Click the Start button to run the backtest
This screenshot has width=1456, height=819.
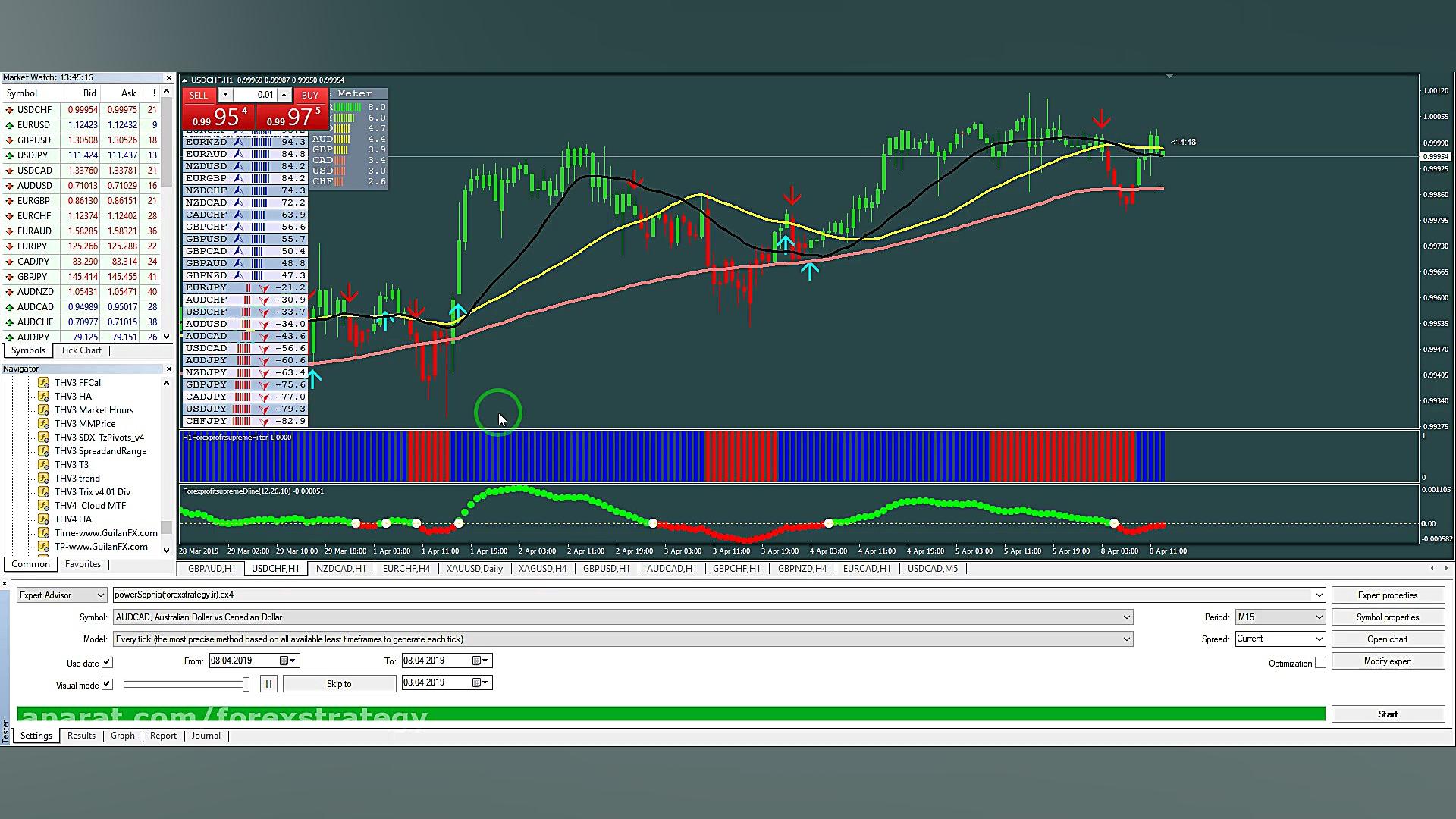[1387, 714]
